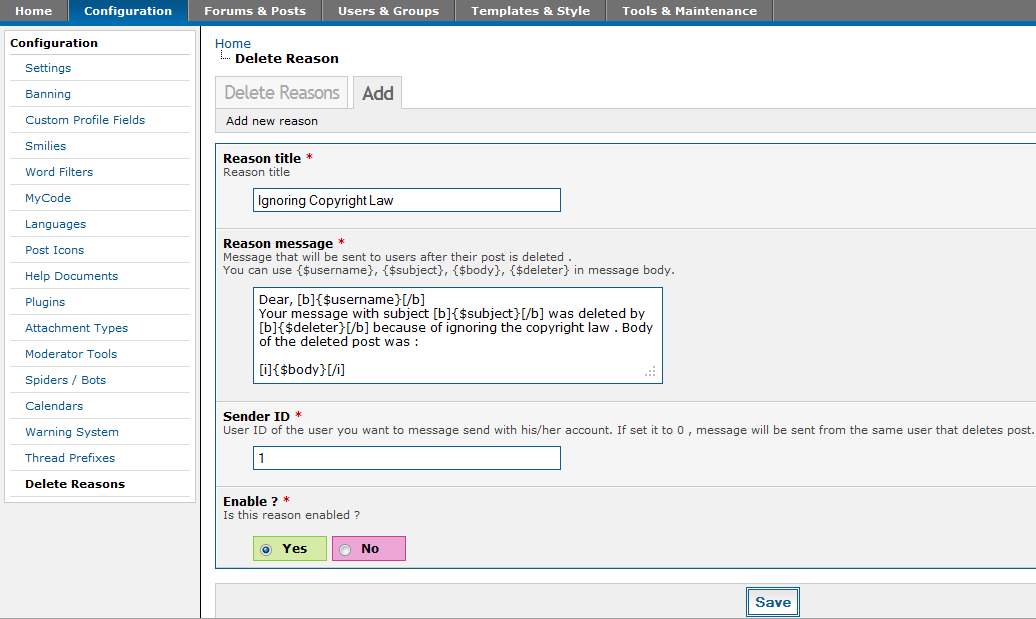Go to Custom Profile Fields

(x=85, y=120)
